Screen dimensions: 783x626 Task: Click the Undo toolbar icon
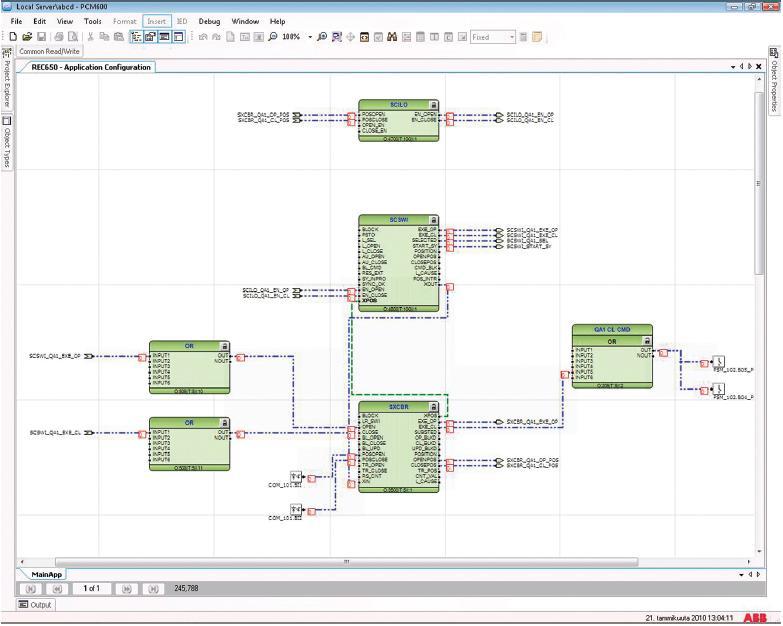[x=203, y=36]
